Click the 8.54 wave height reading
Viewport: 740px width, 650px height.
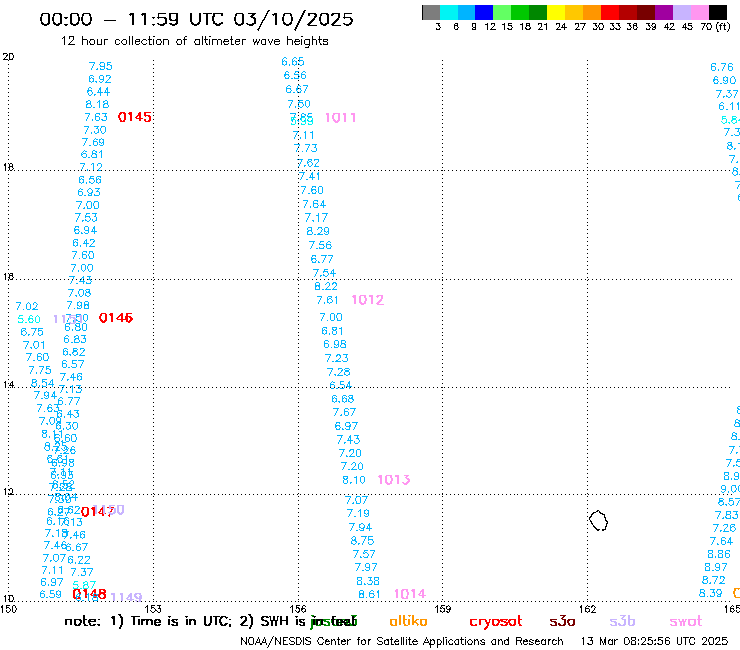(x=42, y=383)
